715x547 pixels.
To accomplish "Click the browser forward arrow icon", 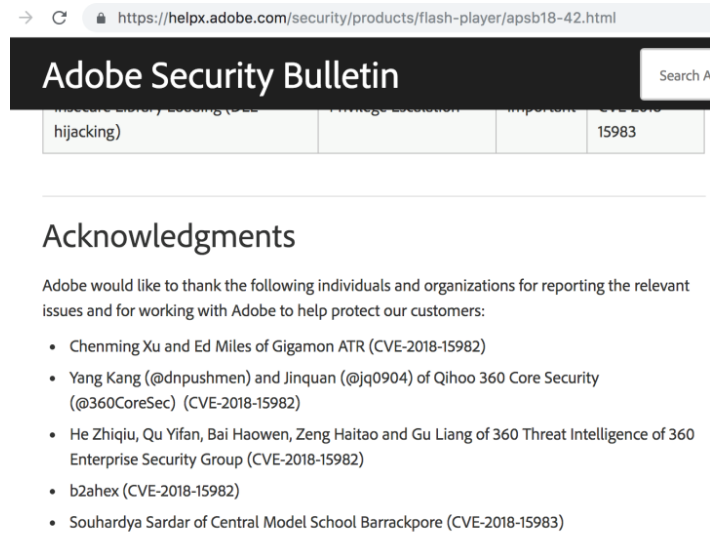I will pos(26,18).
